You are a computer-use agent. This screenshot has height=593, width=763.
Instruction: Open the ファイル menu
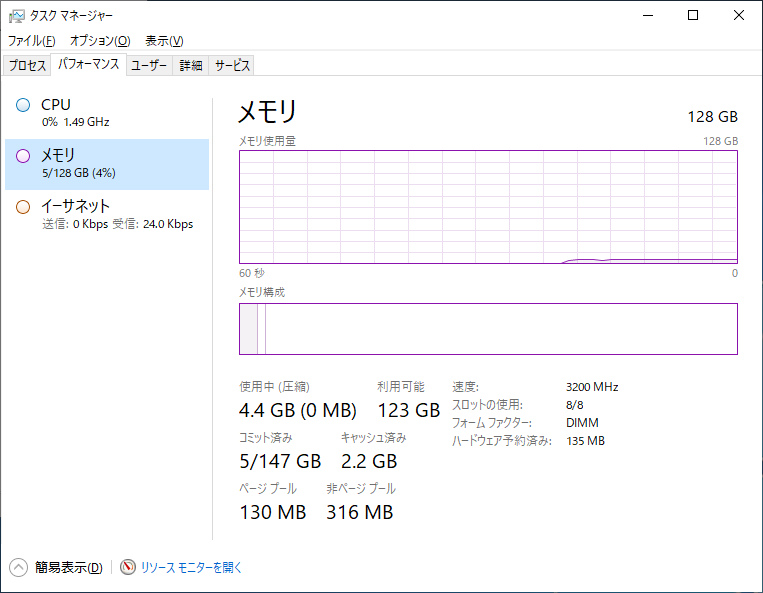[31, 41]
